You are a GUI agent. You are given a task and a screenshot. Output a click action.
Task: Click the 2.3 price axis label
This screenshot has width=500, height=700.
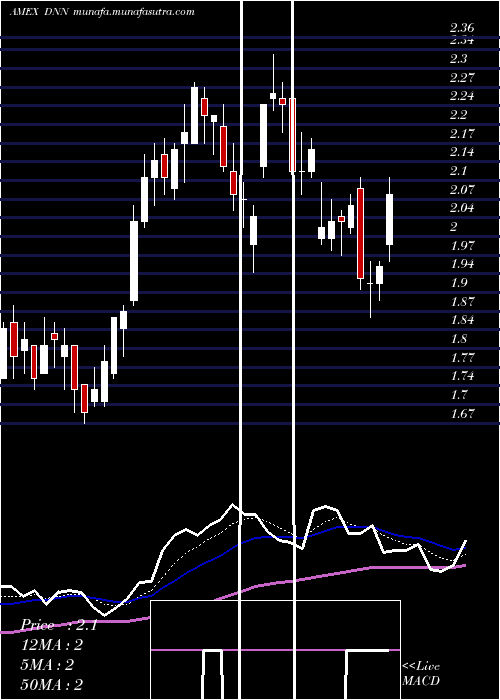point(458,58)
